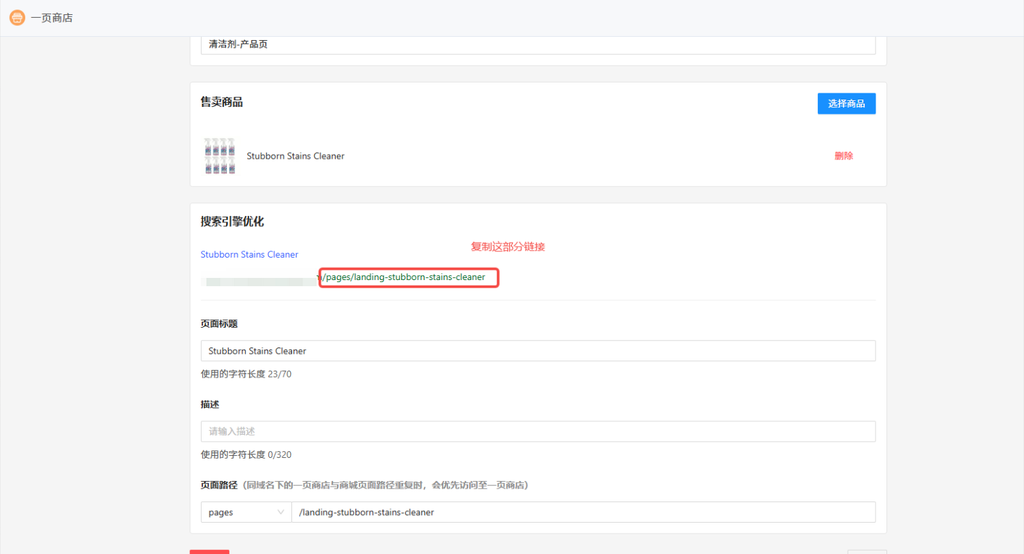Click the blue SEO preview title link
This screenshot has height=554, width=1024.
click(249, 255)
